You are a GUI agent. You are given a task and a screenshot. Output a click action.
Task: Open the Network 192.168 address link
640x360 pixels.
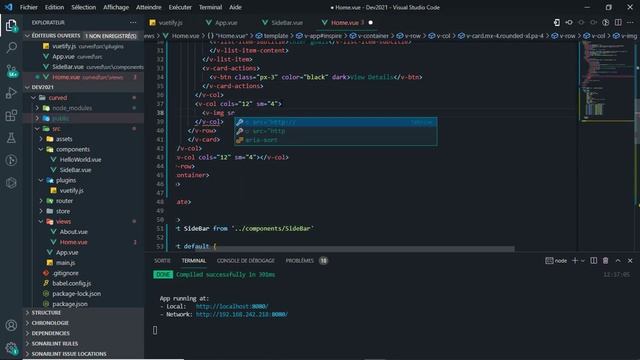242,314
